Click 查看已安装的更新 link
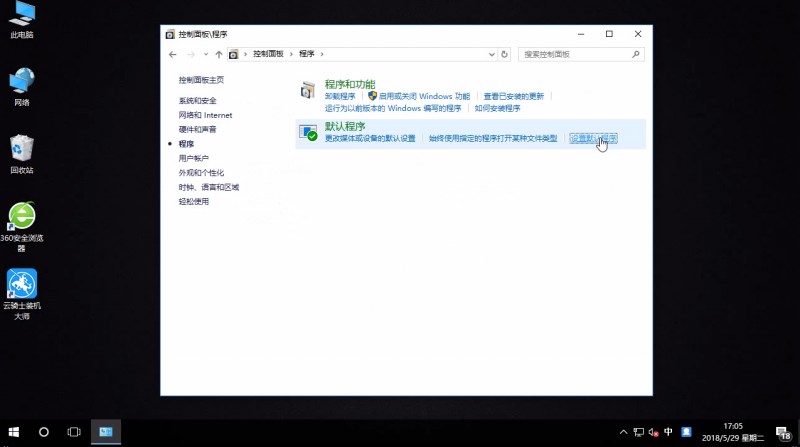The image size is (800, 447). [x=514, y=96]
